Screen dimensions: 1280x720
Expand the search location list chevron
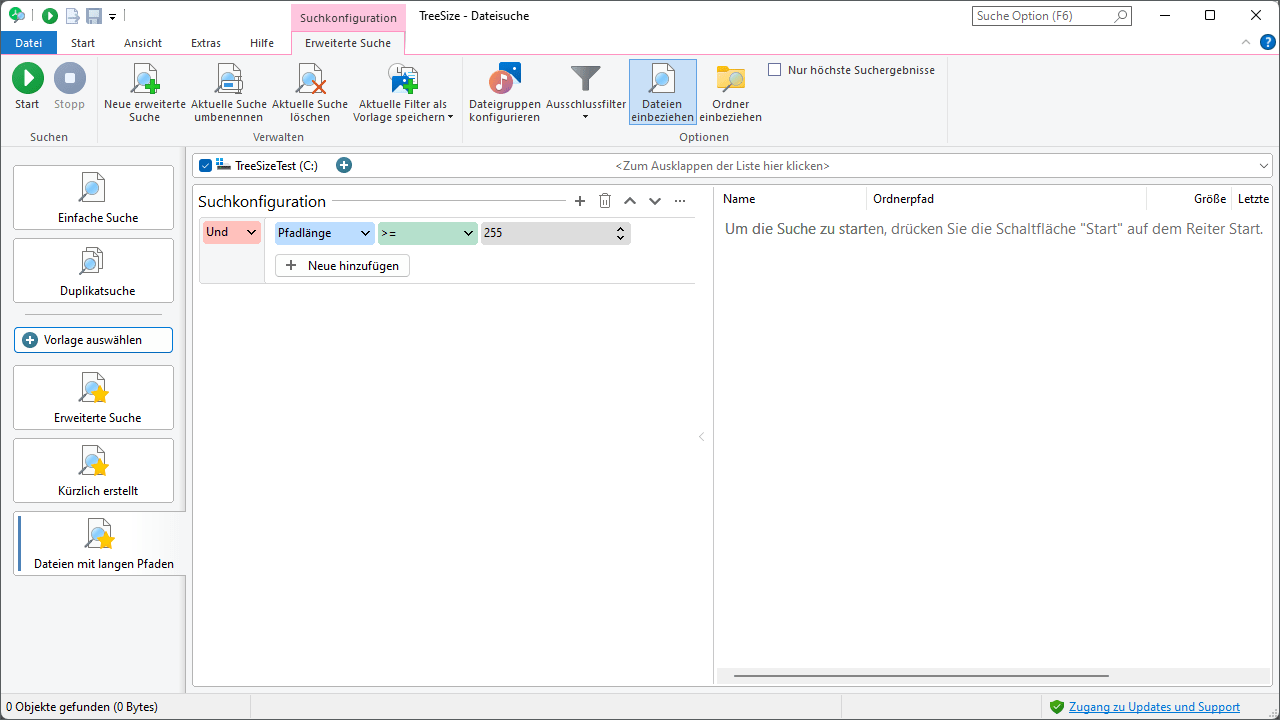pyautogui.click(x=1264, y=166)
